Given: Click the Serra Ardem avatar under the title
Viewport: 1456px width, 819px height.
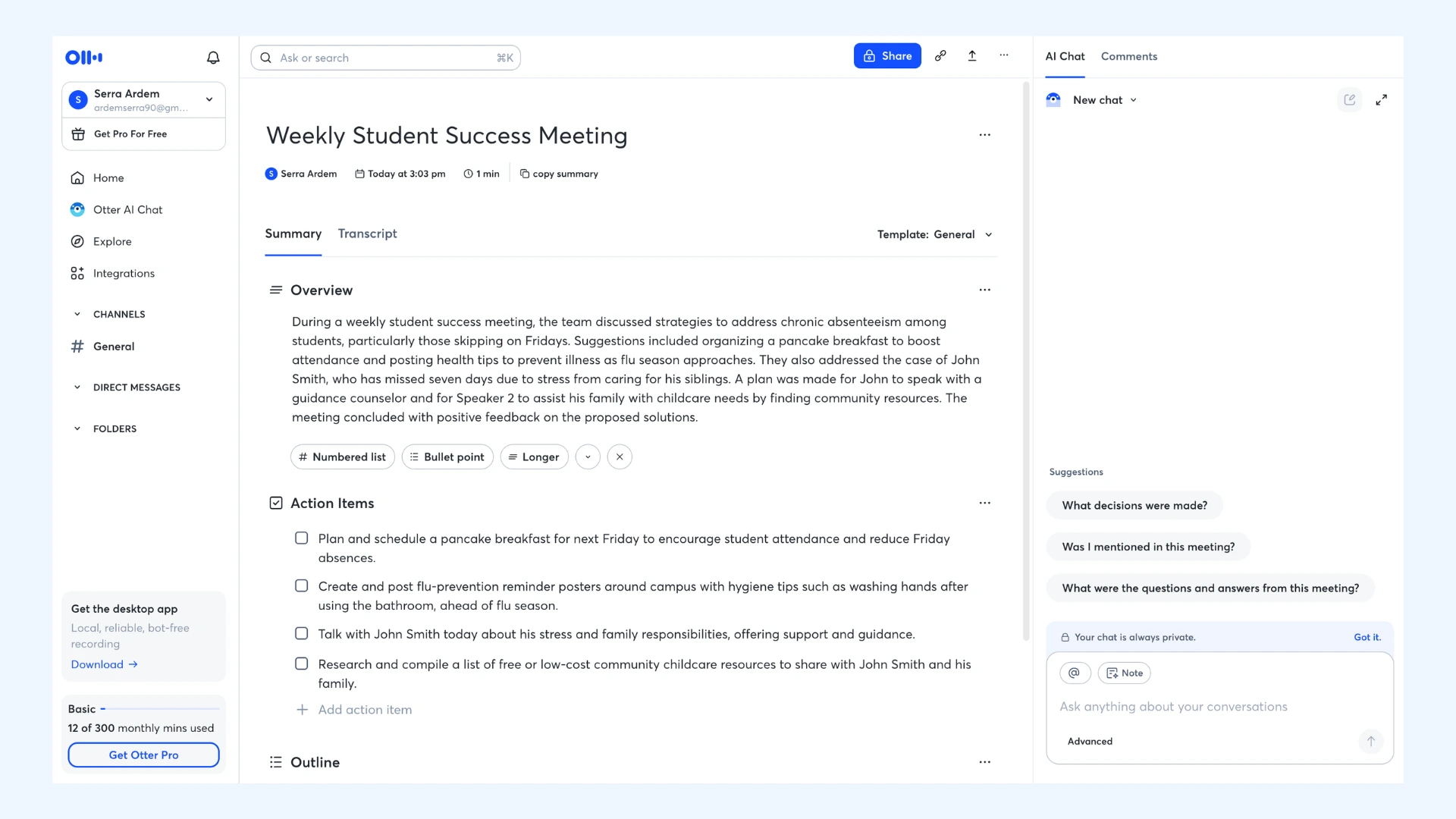Looking at the screenshot, I should 271,174.
